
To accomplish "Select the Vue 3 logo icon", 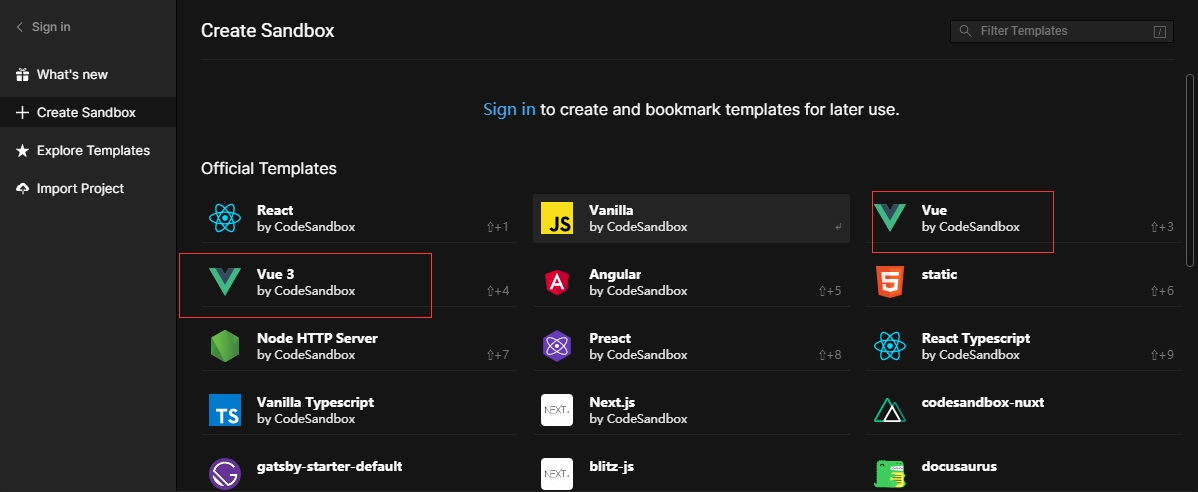I will click(x=225, y=282).
